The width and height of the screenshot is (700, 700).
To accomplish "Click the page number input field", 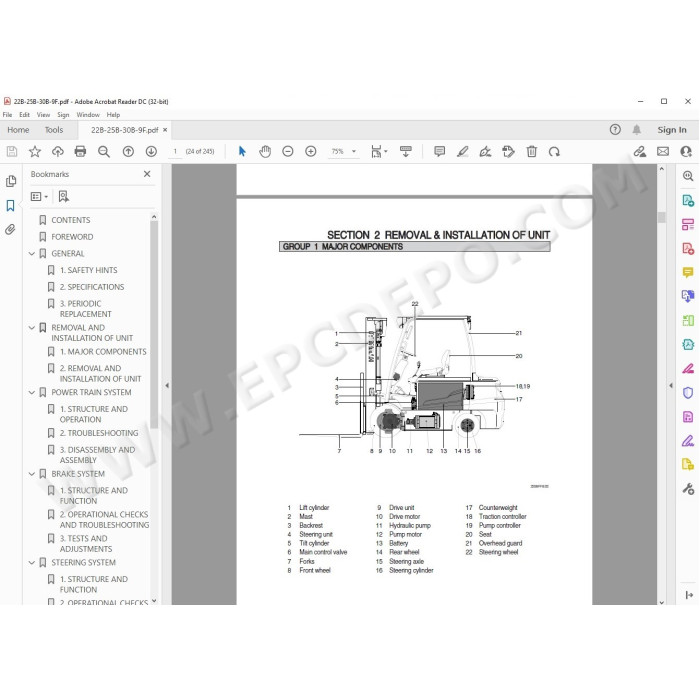I will [175, 152].
